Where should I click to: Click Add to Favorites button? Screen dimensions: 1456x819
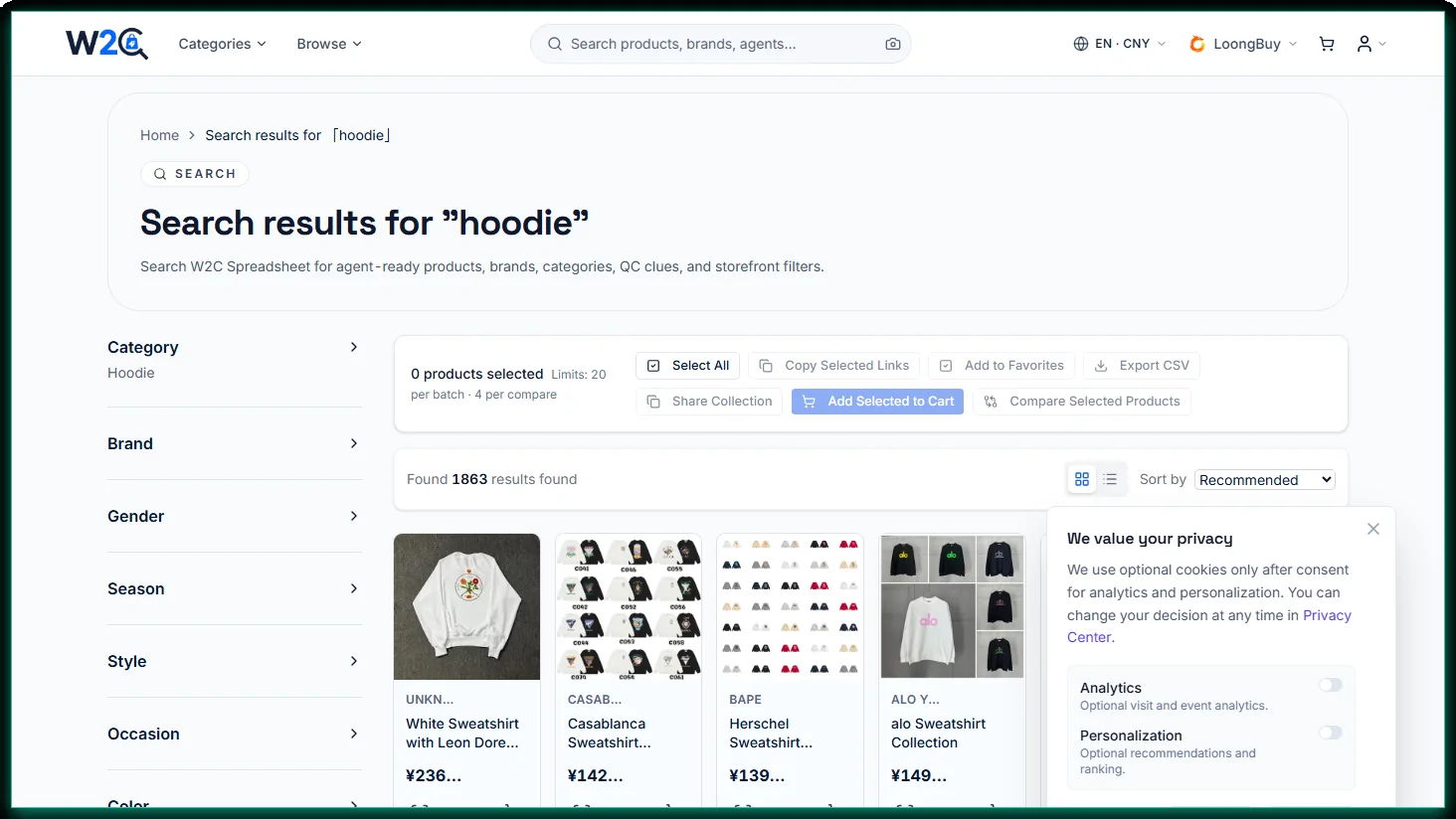[x=1001, y=366]
